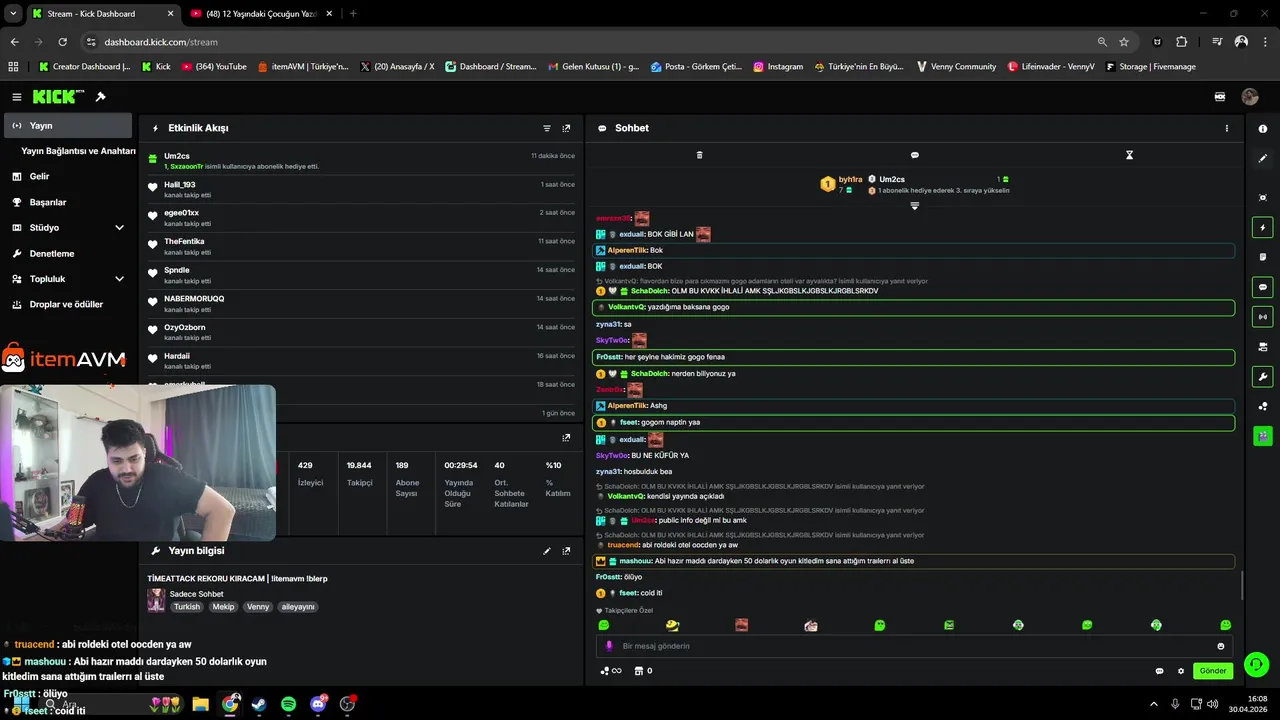Click username VolkantvQ in highlighted chat message

(626, 307)
